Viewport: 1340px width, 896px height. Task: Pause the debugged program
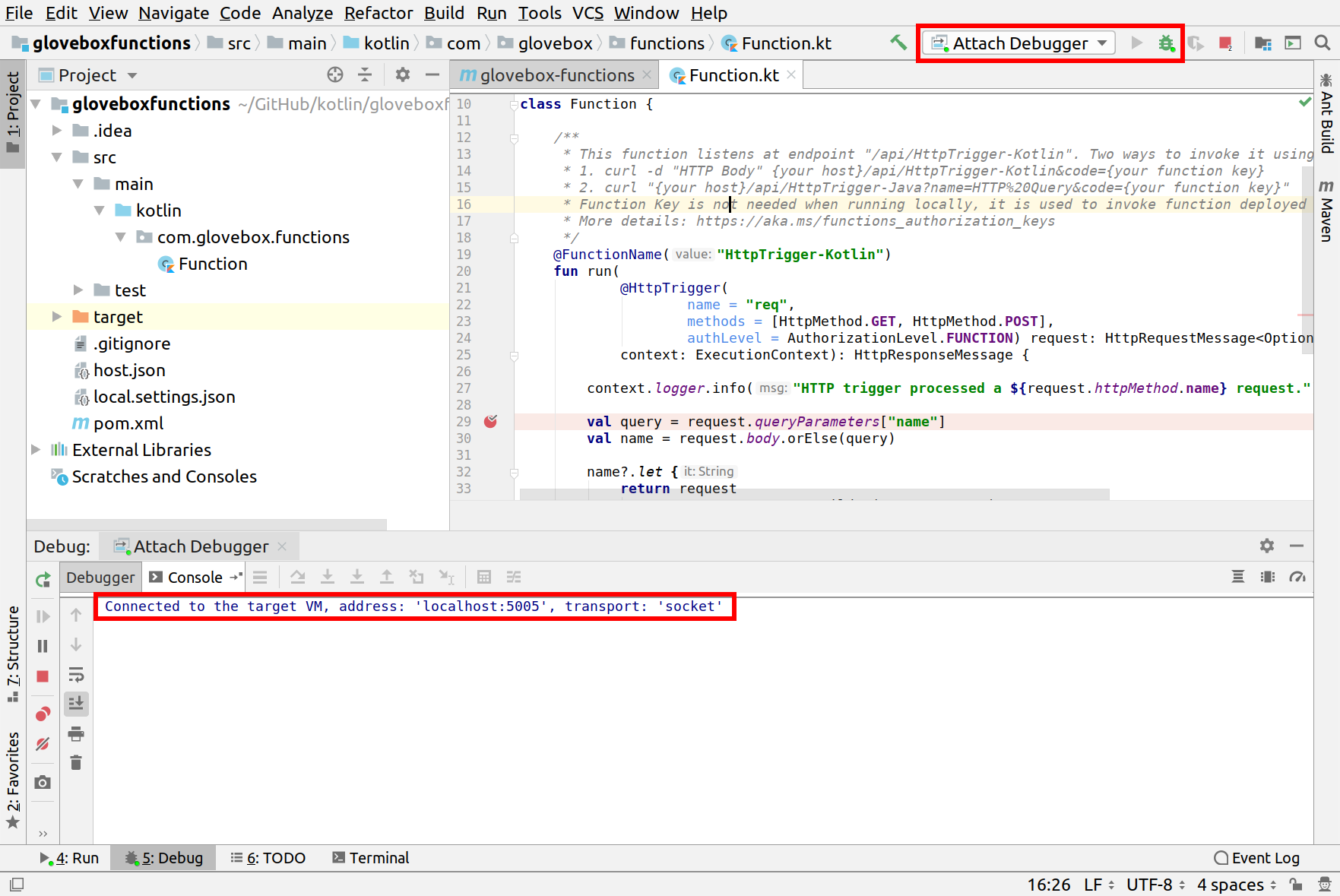pos(43,646)
